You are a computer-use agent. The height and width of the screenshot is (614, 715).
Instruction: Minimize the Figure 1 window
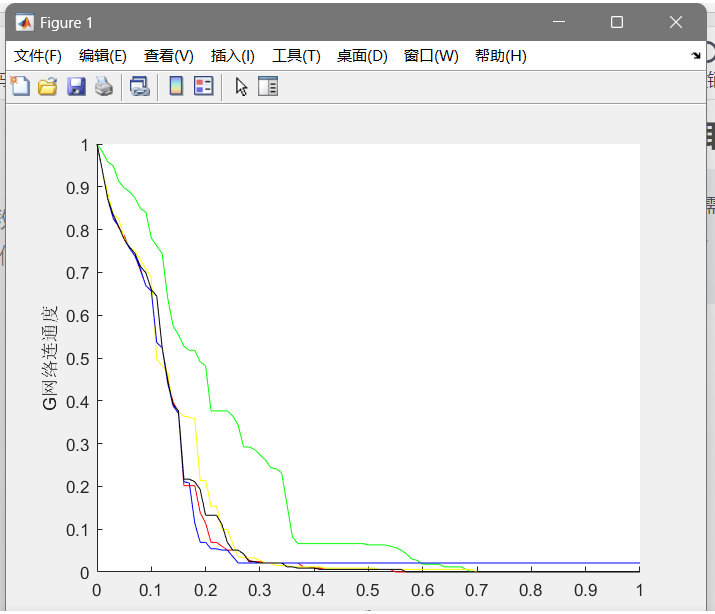pos(559,22)
